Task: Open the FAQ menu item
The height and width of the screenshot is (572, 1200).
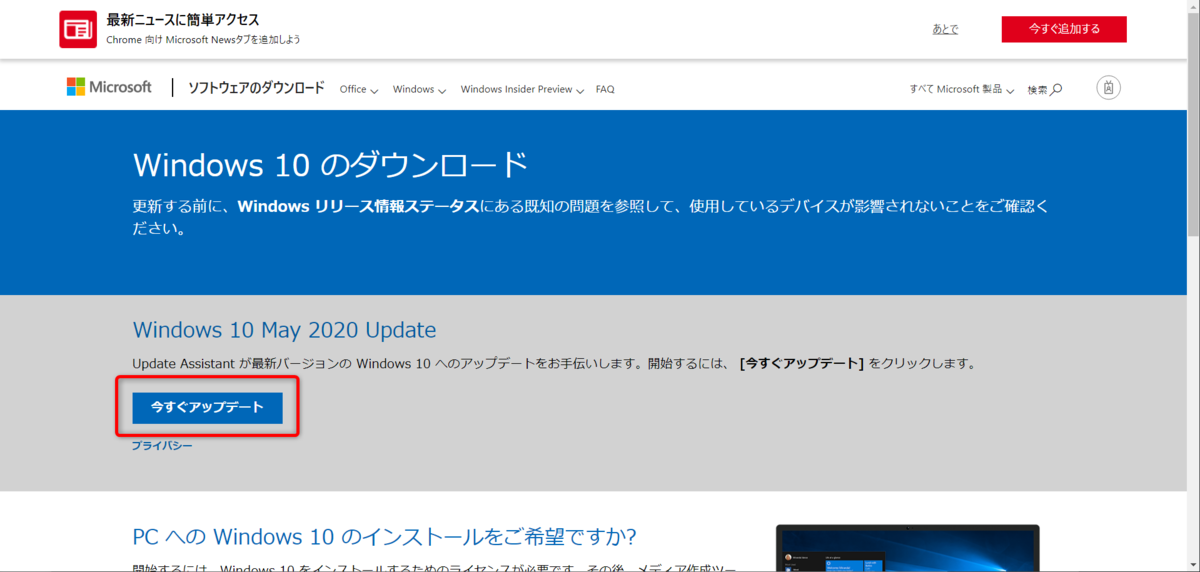Action: tap(605, 89)
